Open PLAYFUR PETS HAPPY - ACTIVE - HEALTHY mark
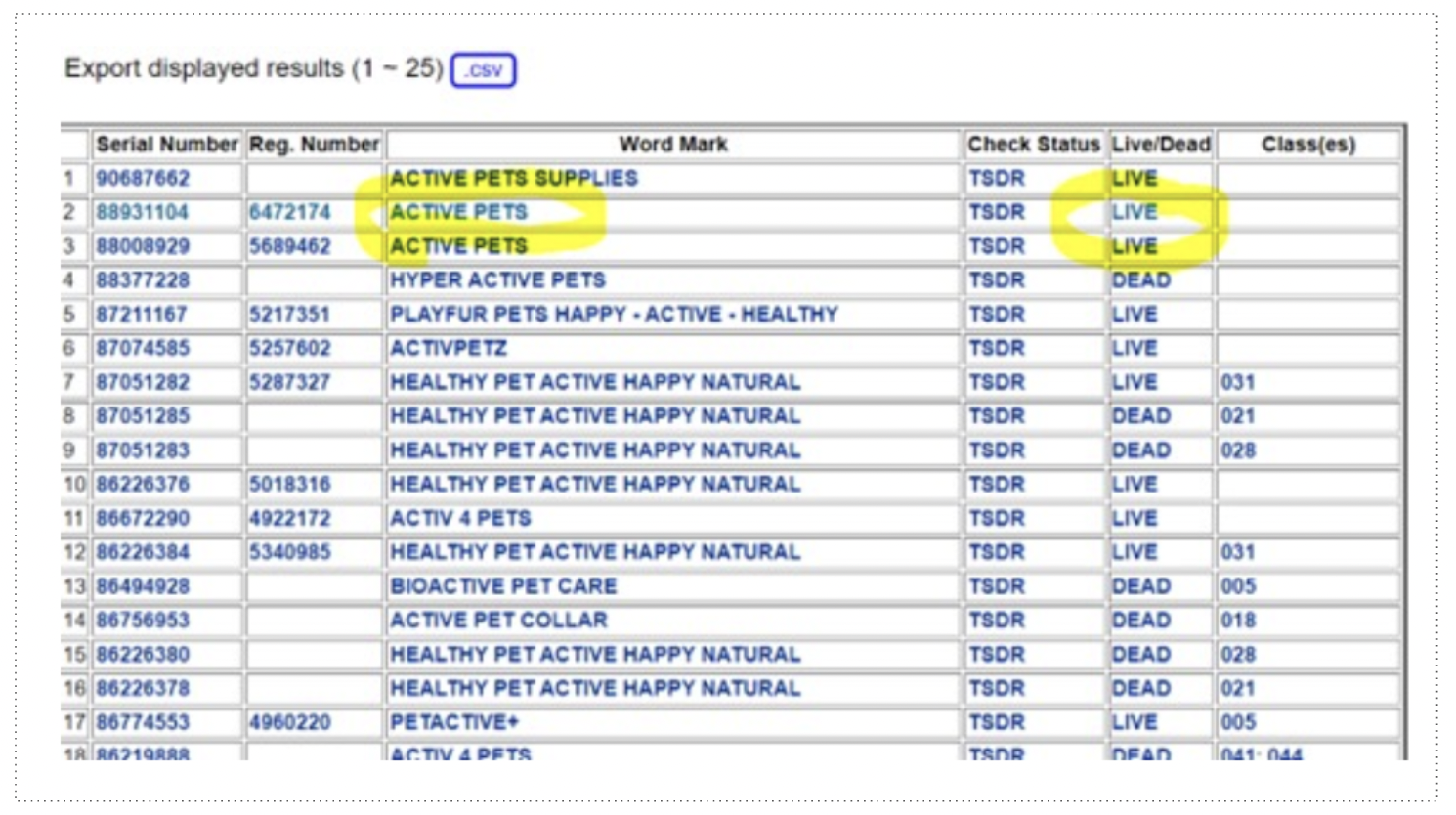The image size is (1456, 815). pos(614,315)
